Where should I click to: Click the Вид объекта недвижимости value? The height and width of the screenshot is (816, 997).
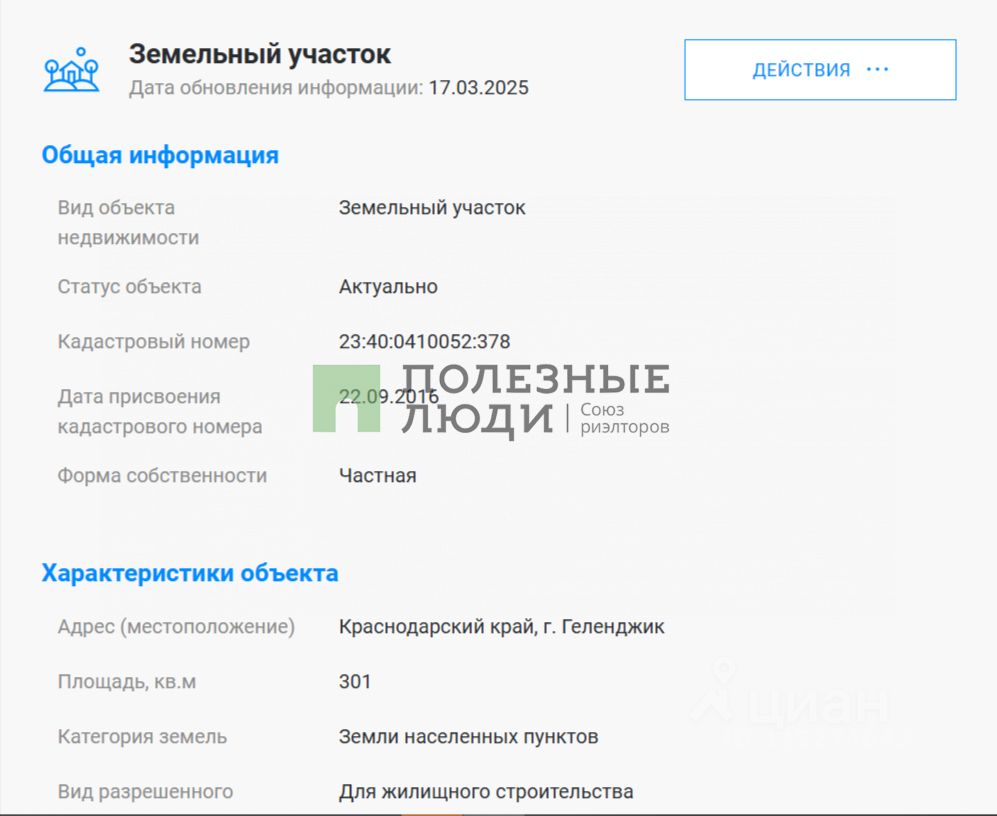point(432,208)
